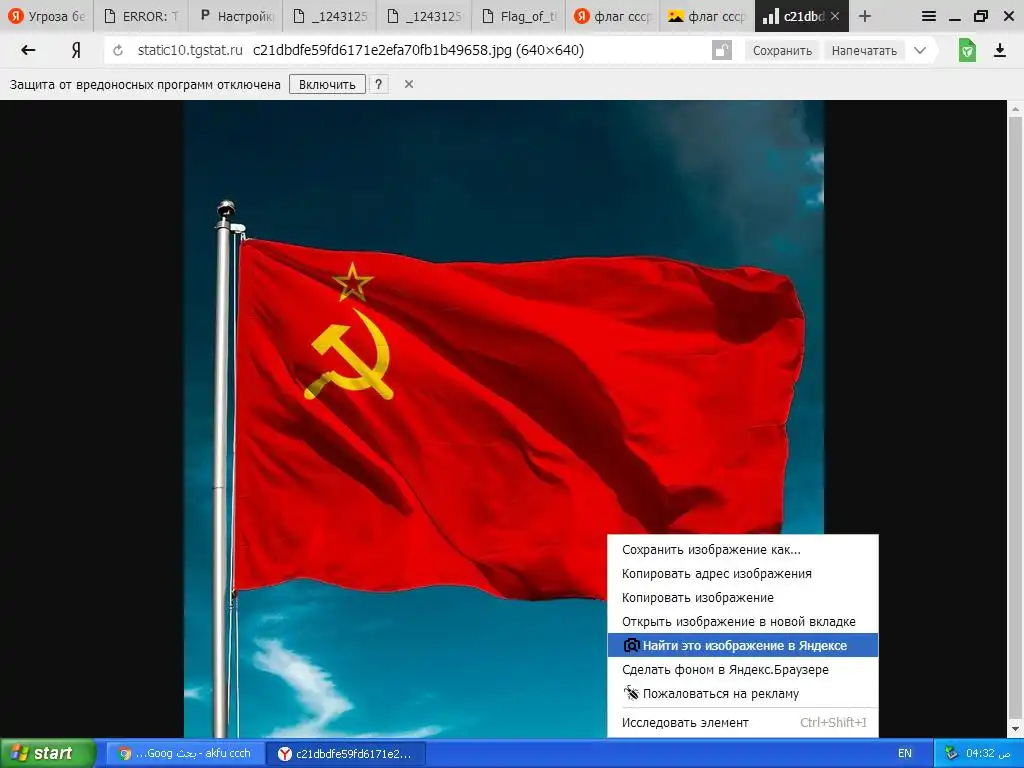
Task: Choose 'Сохранить изображение как...' from context menu
Action: pyautogui.click(x=743, y=550)
